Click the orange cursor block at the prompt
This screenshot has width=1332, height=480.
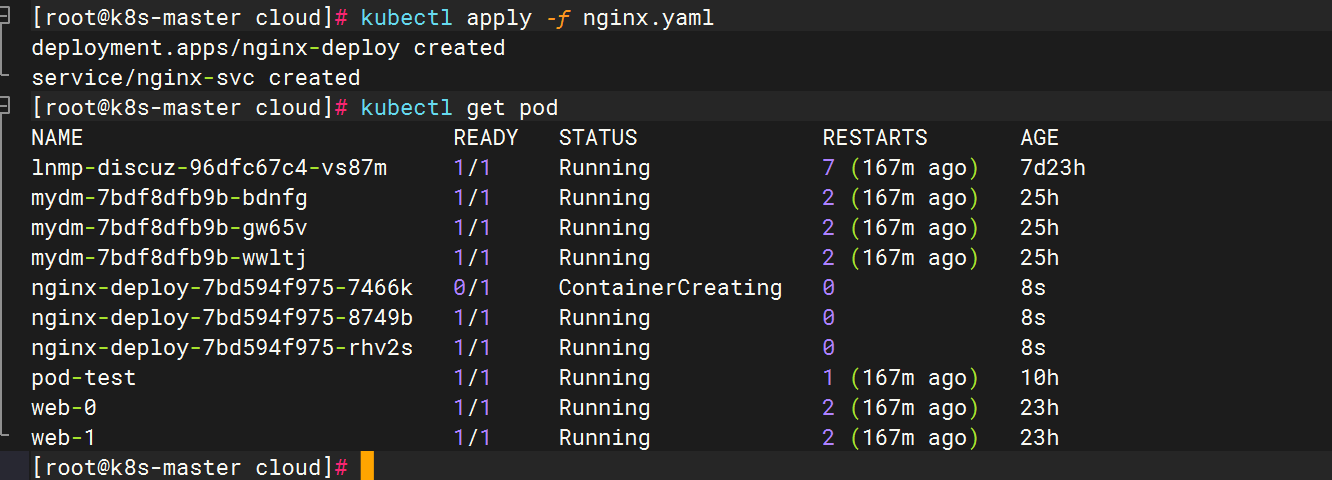tap(366, 466)
